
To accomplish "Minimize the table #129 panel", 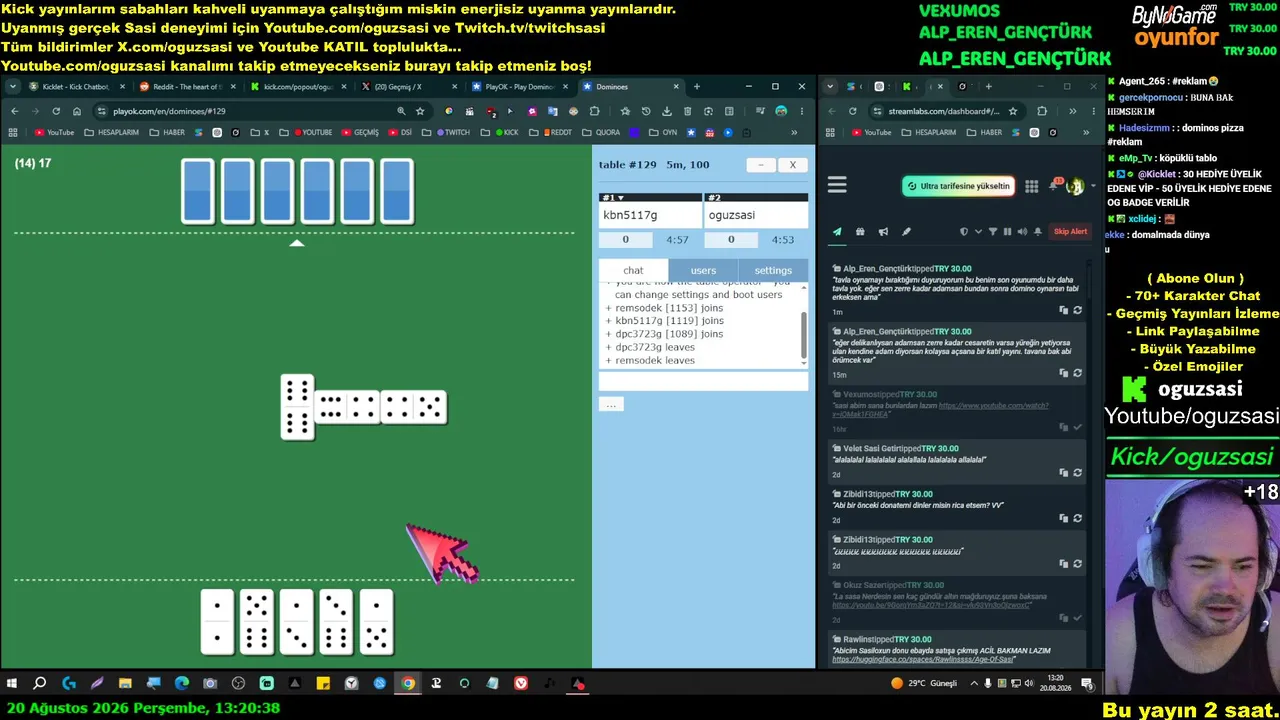I will coord(761,165).
